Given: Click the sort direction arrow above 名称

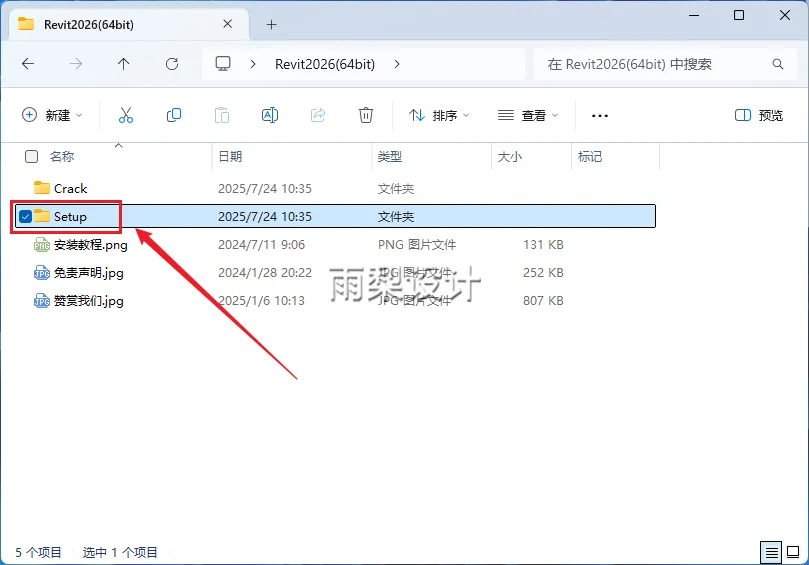Looking at the screenshot, I should [x=119, y=146].
